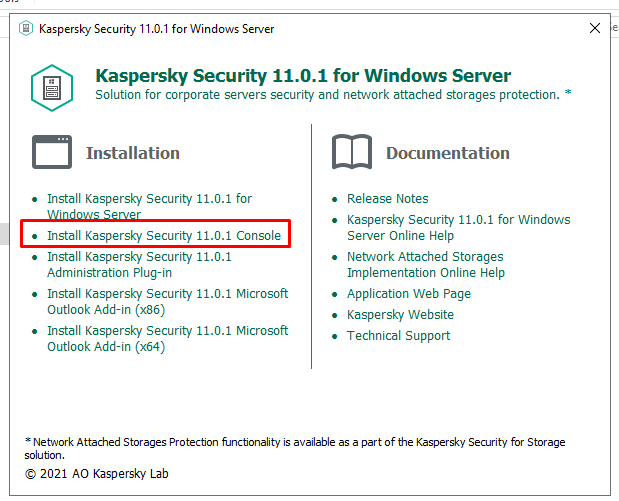619x501 pixels.
Task: Click the Documentation section heading
Action: pyautogui.click(x=448, y=153)
